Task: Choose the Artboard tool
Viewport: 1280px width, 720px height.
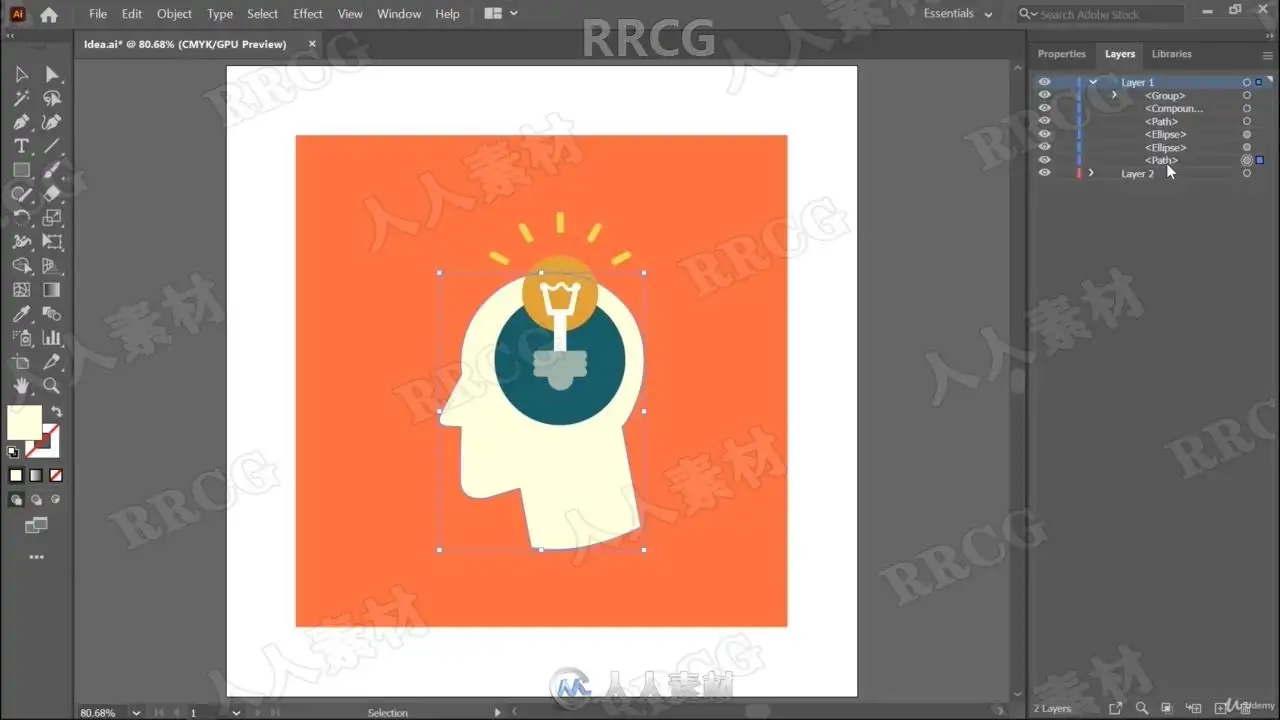Action: [x=21, y=362]
